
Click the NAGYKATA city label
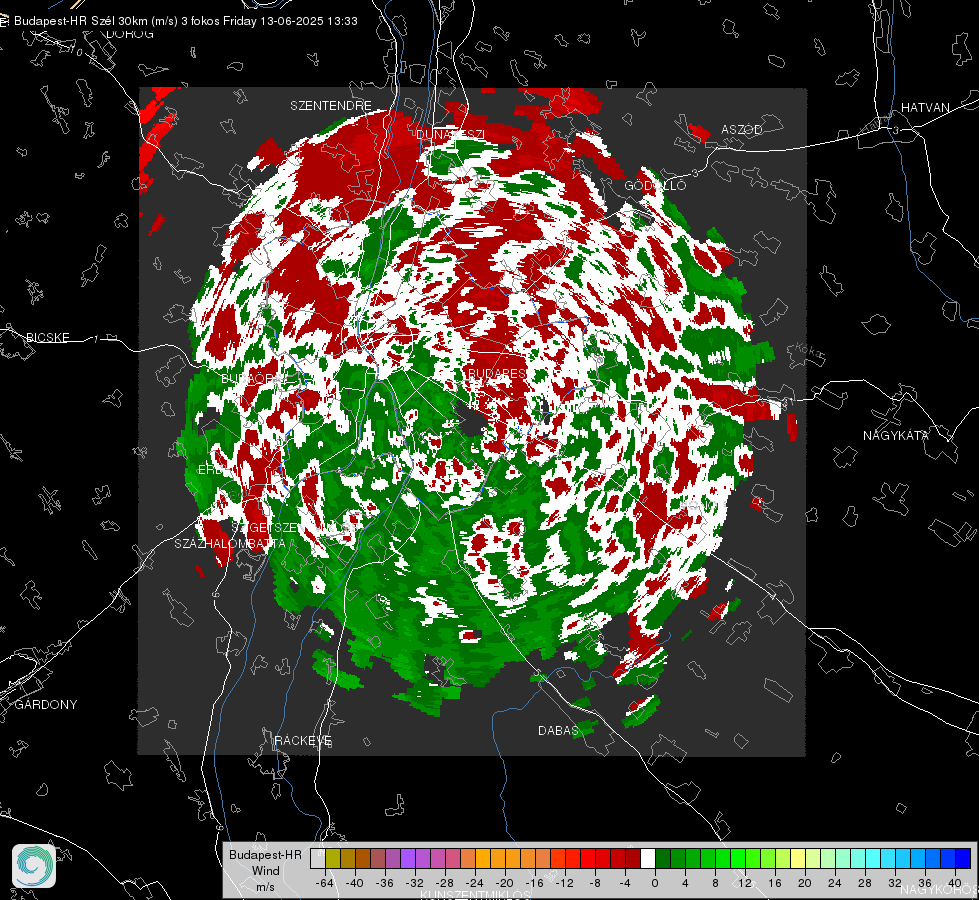point(895,435)
